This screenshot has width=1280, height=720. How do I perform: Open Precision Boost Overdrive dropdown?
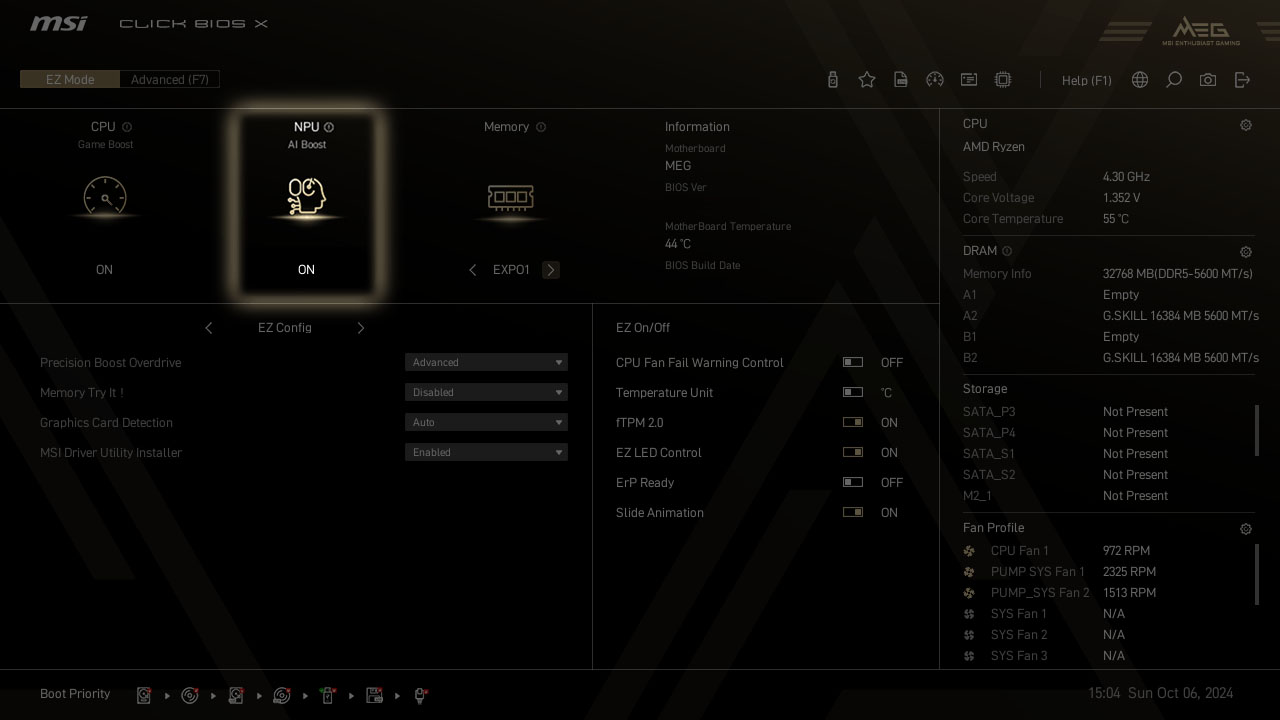tap(486, 363)
